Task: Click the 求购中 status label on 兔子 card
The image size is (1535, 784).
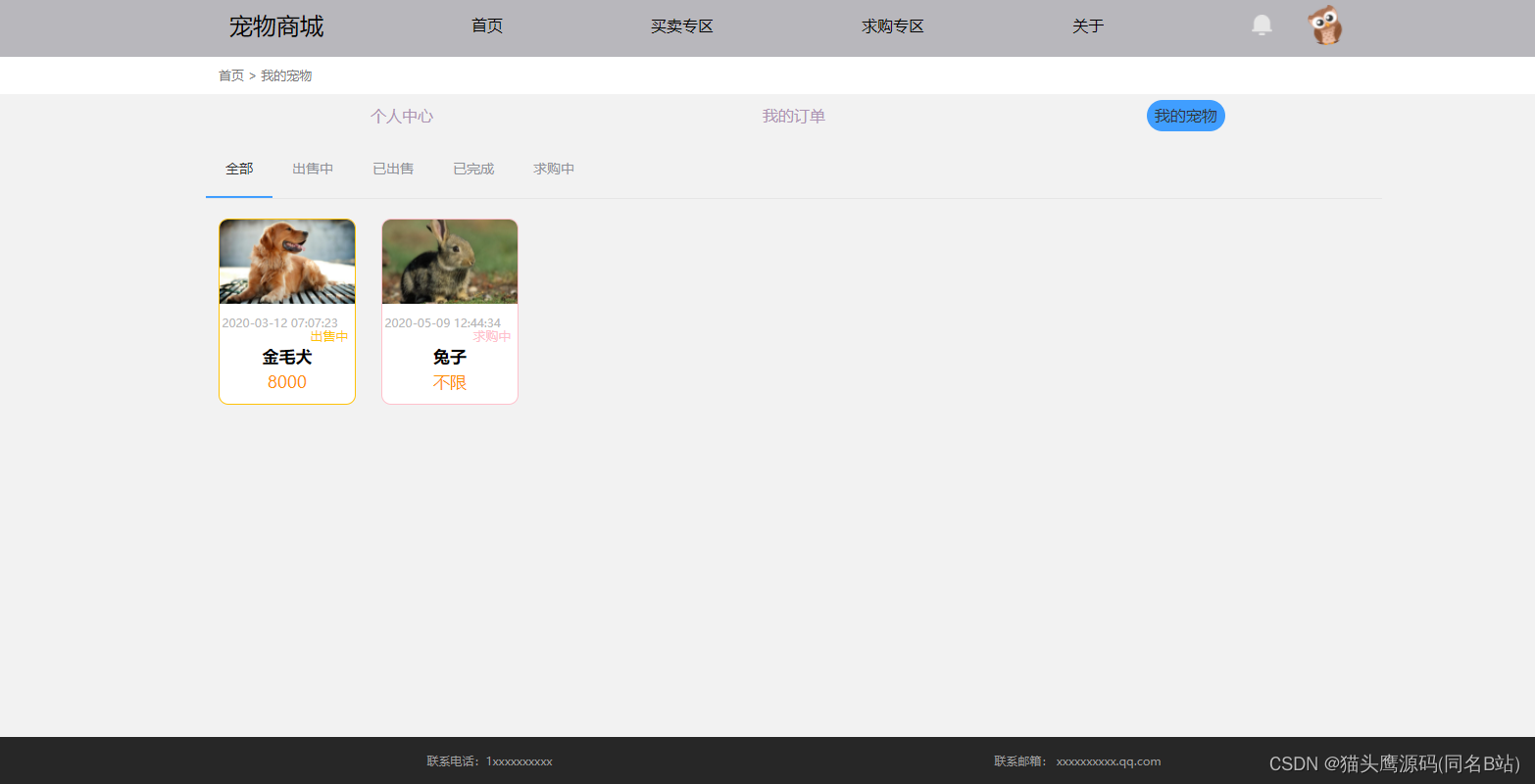Action: click(x=490, y=336)
